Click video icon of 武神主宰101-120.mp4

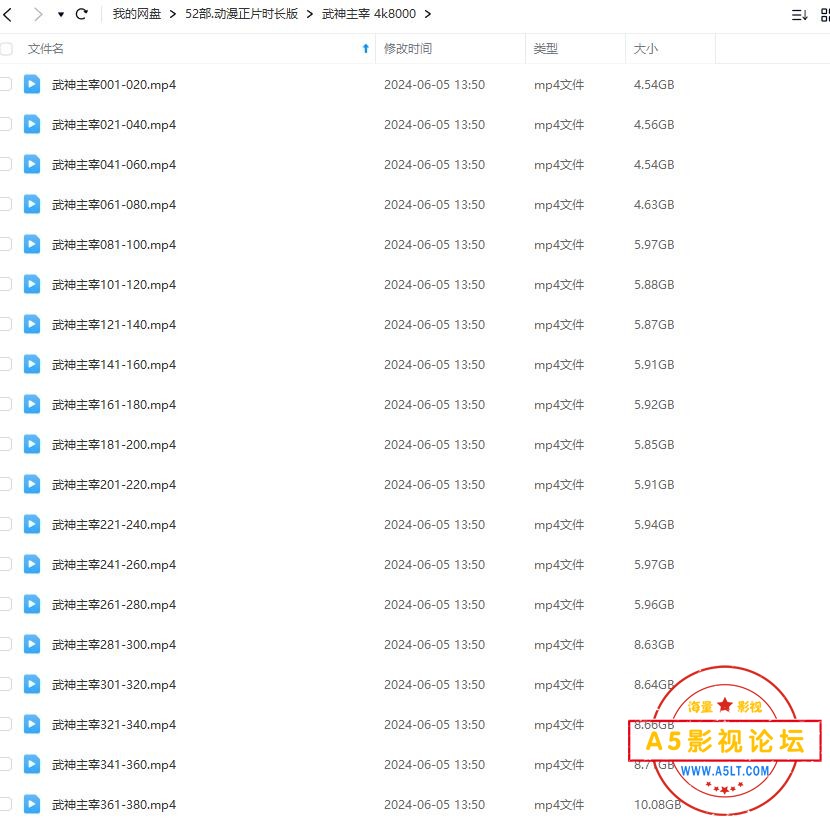[x=32, y=284]
